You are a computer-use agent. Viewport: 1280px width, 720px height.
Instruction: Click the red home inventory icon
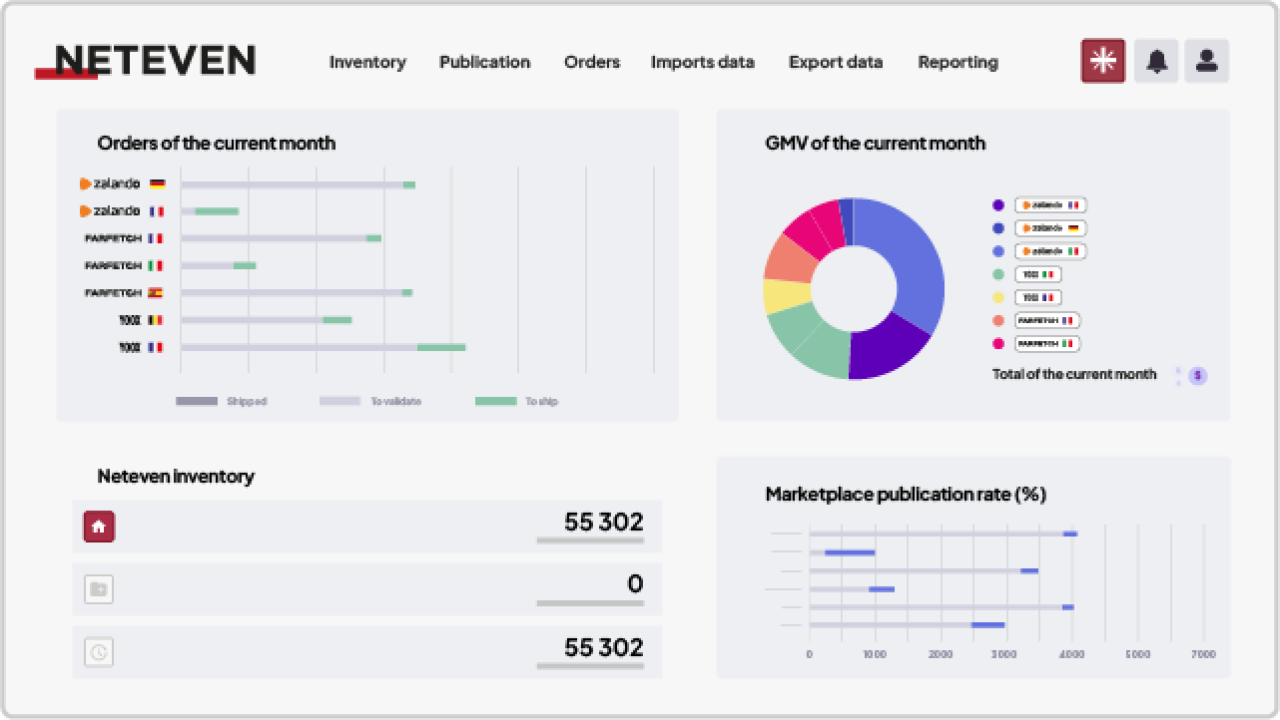(x=99, y=526)
